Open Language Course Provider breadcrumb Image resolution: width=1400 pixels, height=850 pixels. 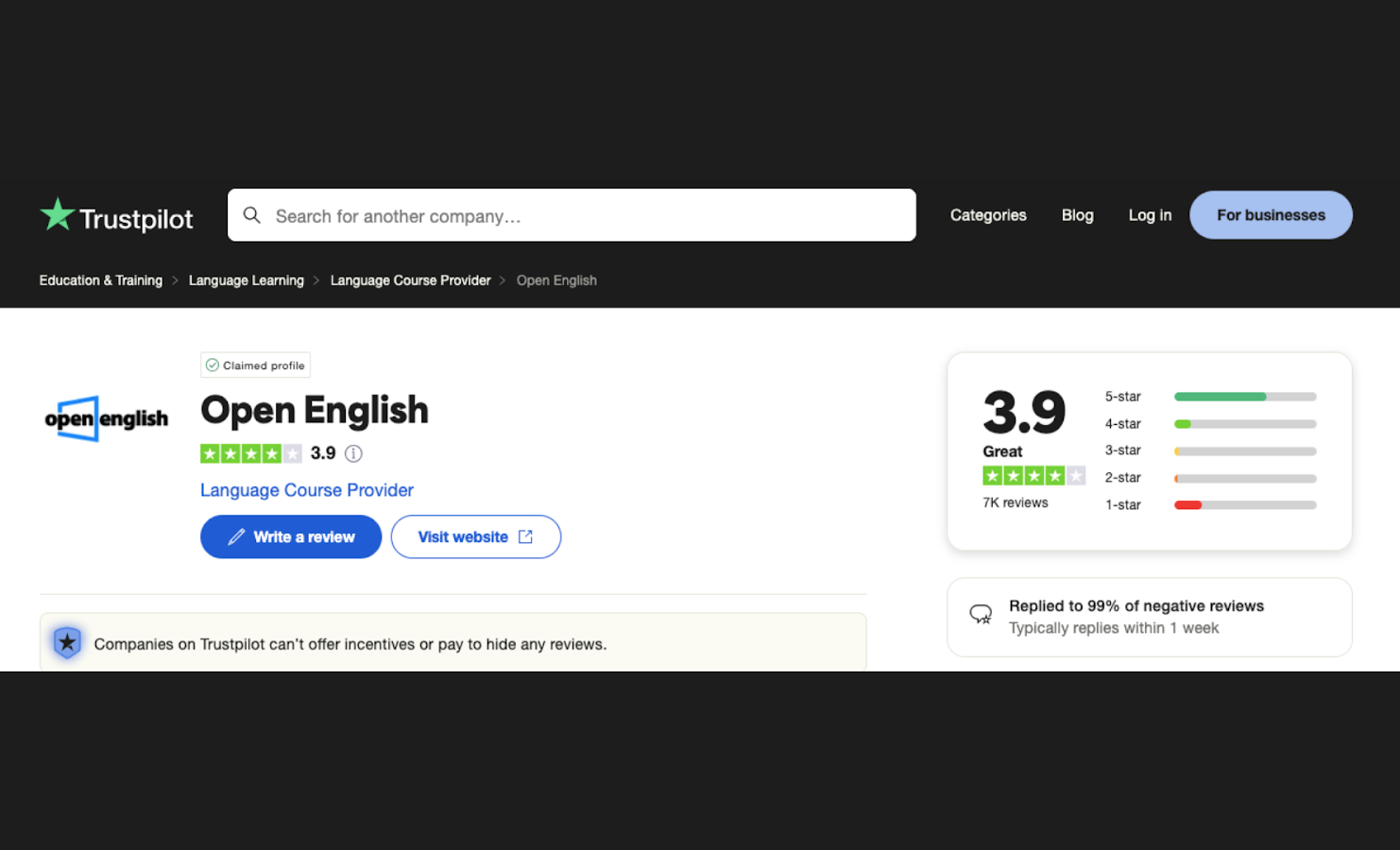coord(411,280)
